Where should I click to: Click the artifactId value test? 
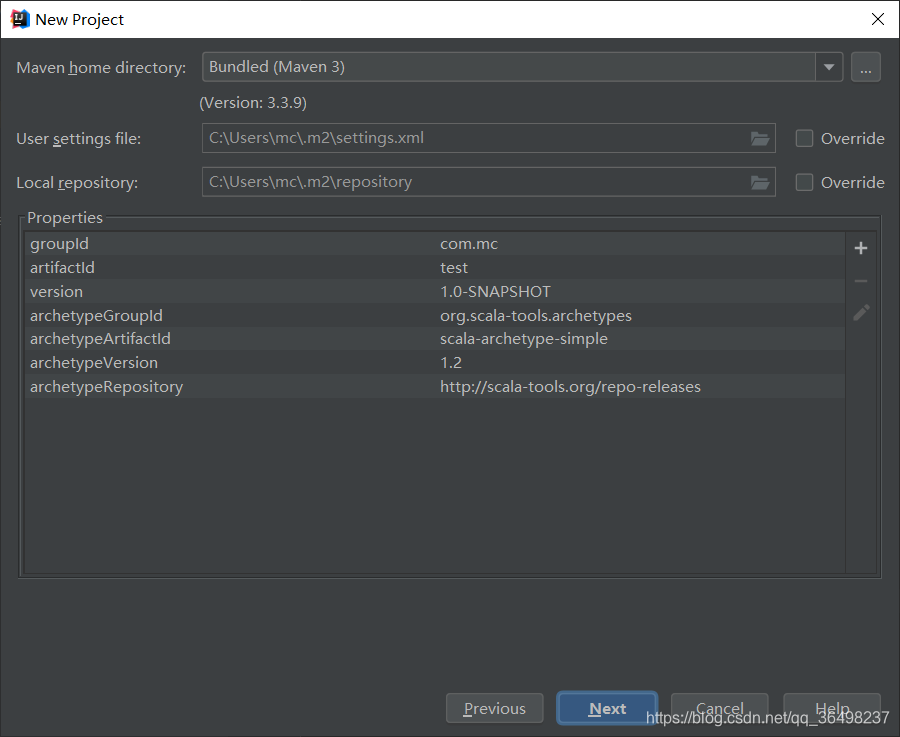tap(453, 267)
